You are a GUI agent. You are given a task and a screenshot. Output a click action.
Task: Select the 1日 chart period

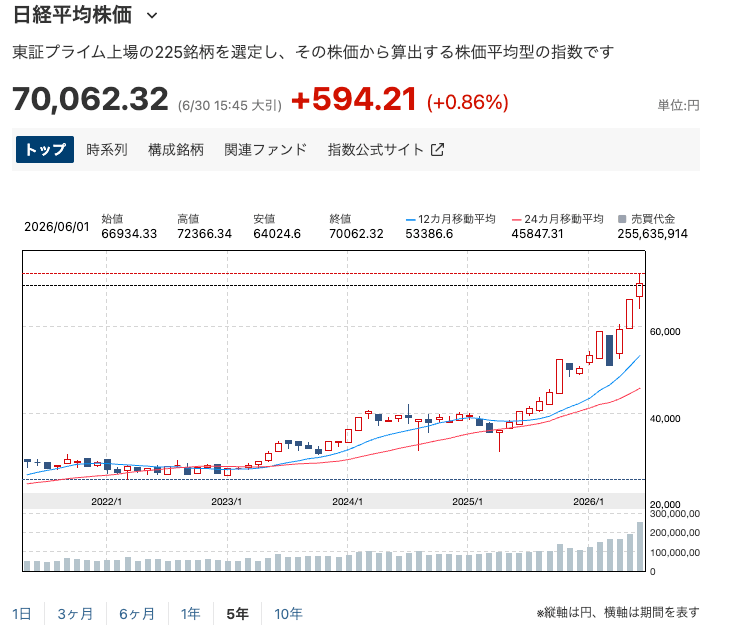tap(22, 614)
